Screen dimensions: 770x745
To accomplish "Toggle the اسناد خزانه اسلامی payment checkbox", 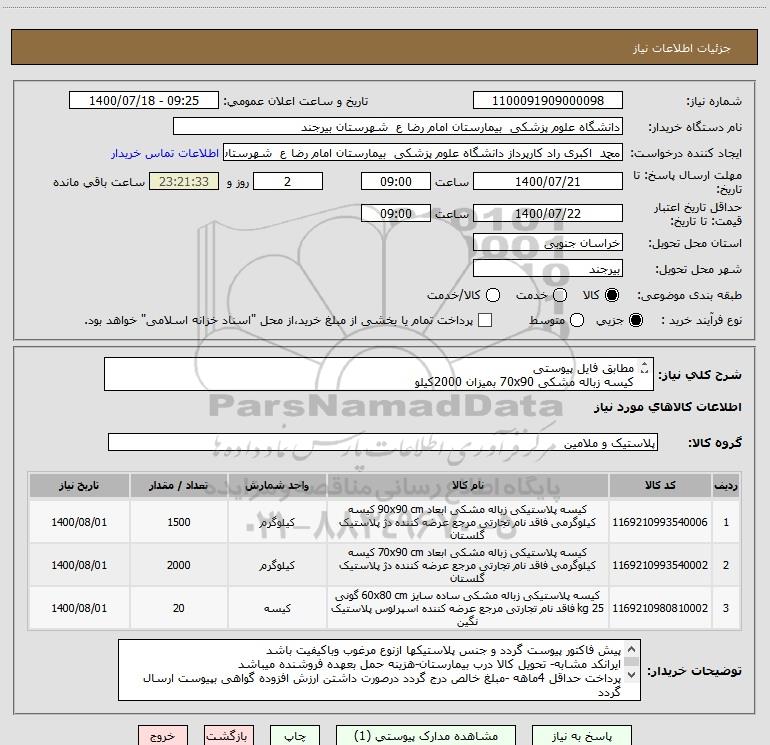I will 485,320.
